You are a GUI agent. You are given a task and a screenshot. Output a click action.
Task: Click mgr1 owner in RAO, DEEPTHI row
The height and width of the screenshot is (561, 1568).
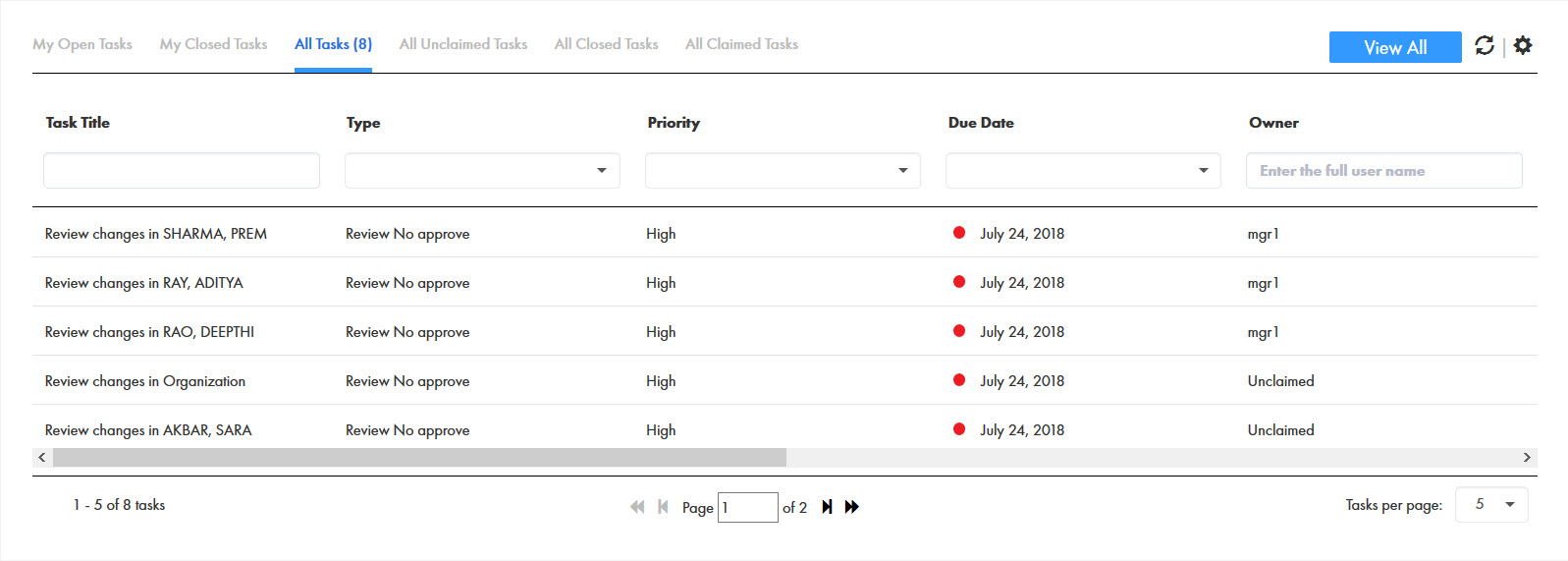pyautogui.click(x=1263, y=332)
